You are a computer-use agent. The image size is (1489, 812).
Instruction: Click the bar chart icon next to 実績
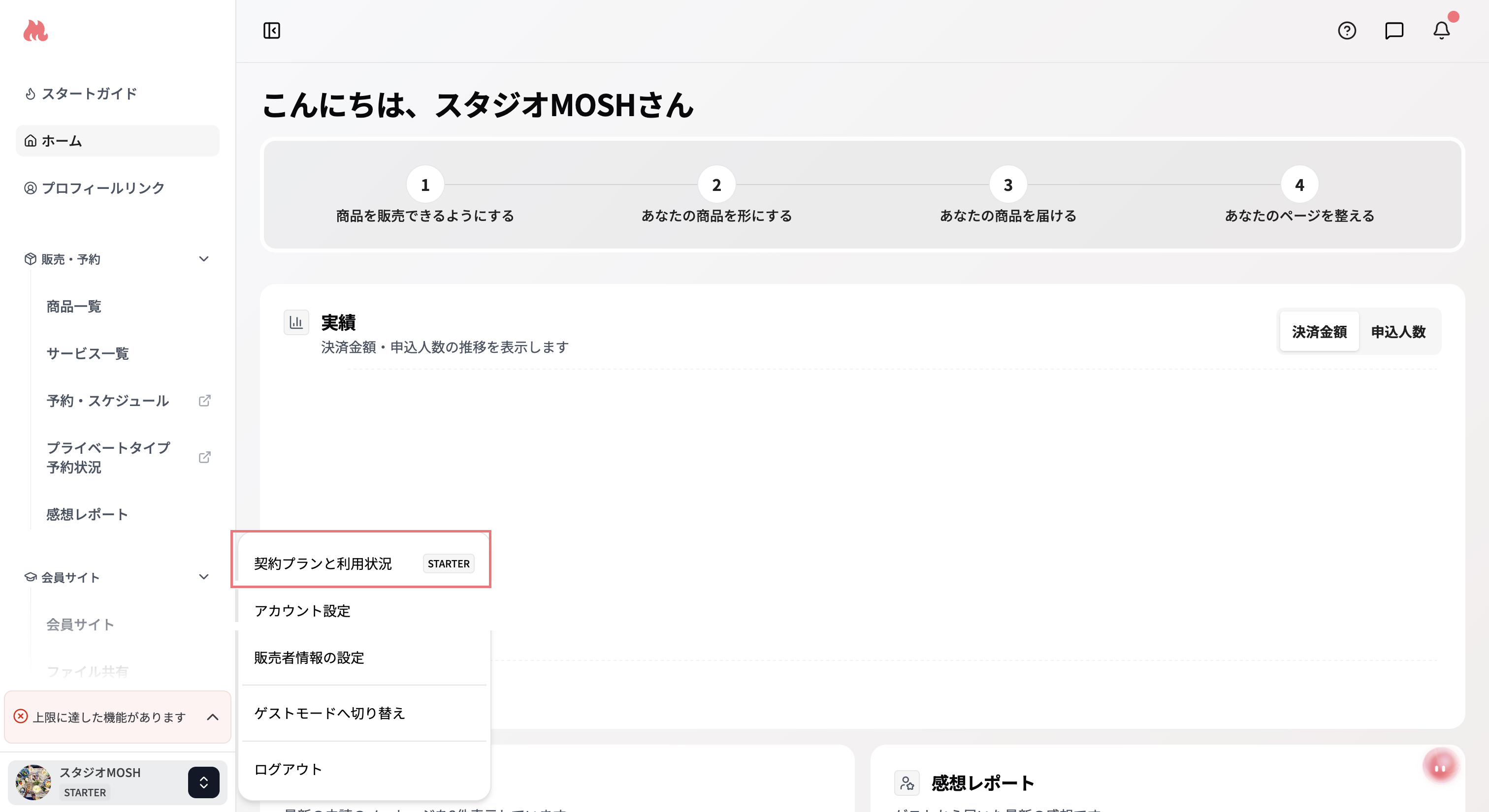coord(296,322)
